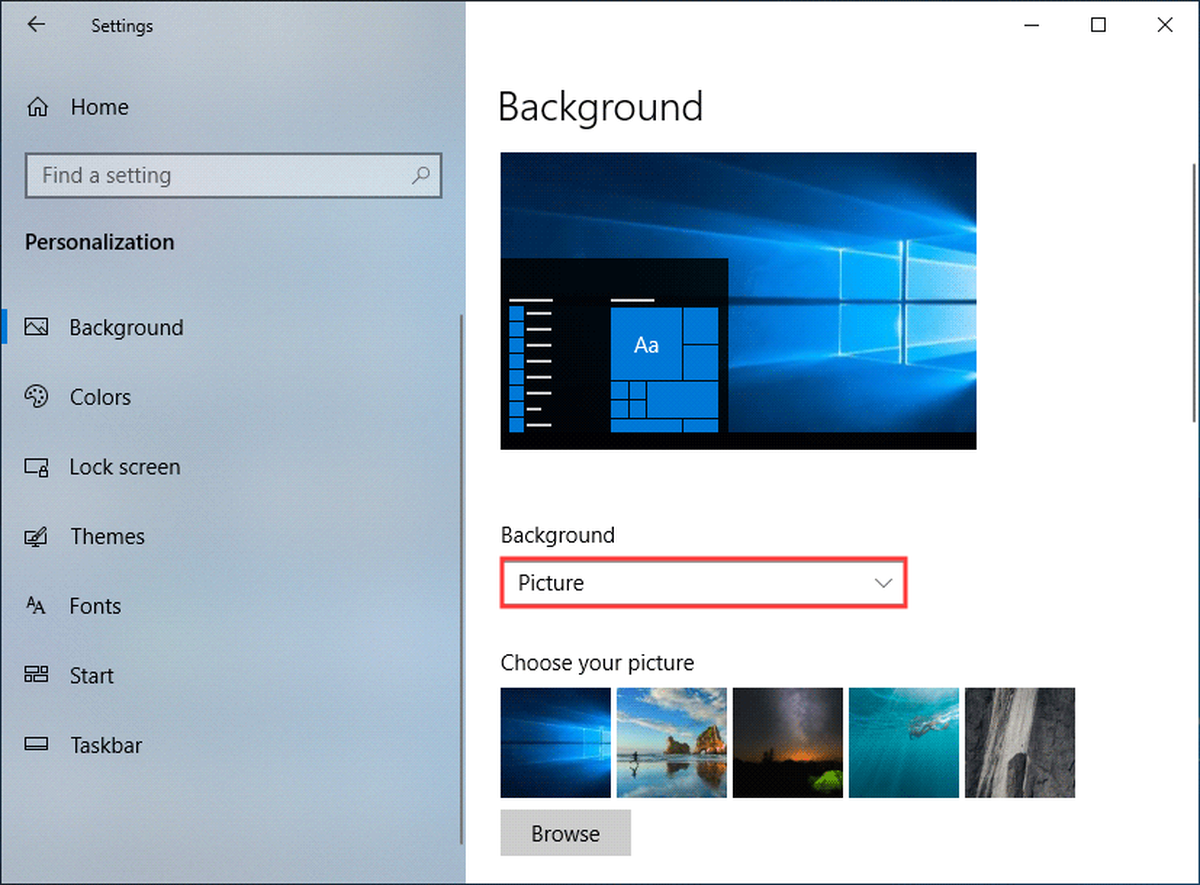
Task: Open the Background type Picture dropdown
Action: click(703, 583)
